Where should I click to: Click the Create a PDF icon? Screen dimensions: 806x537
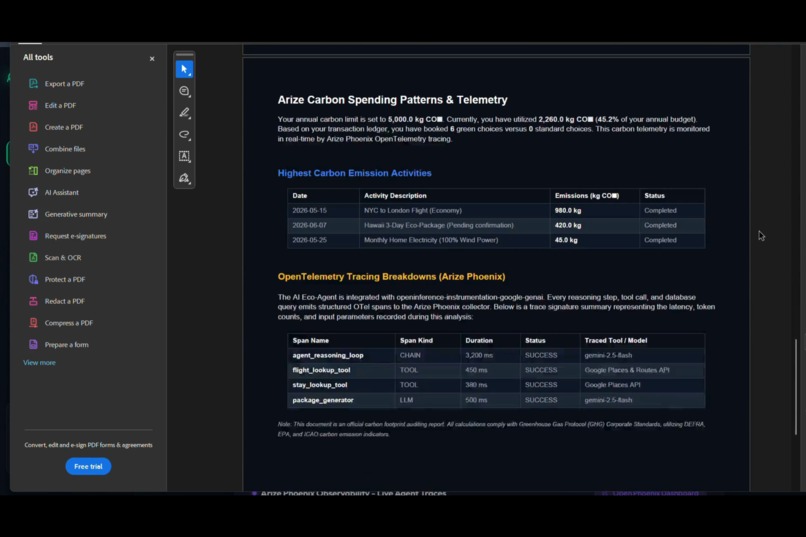33,127
